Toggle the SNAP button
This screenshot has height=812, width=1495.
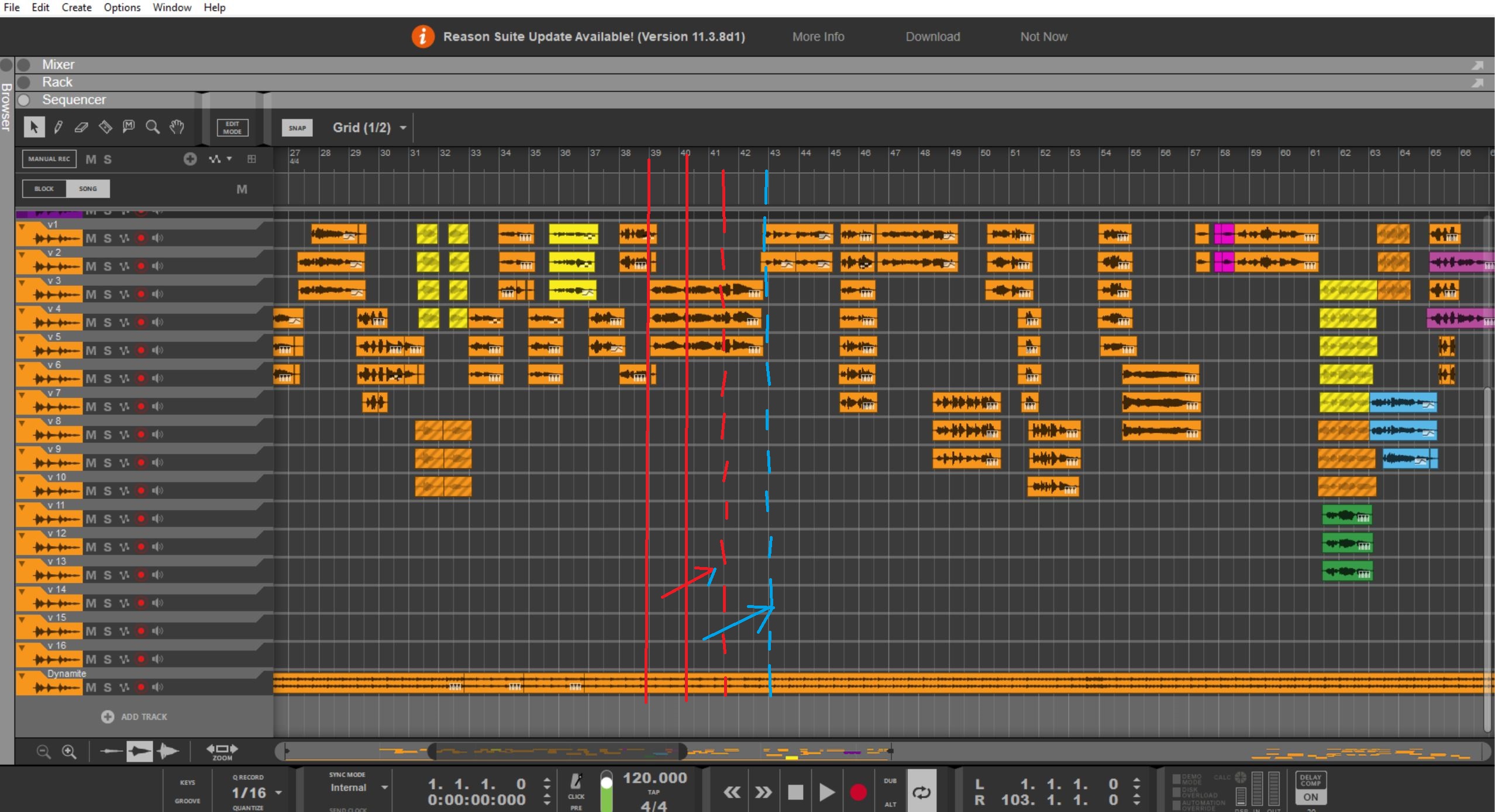[x=297, y=127]
